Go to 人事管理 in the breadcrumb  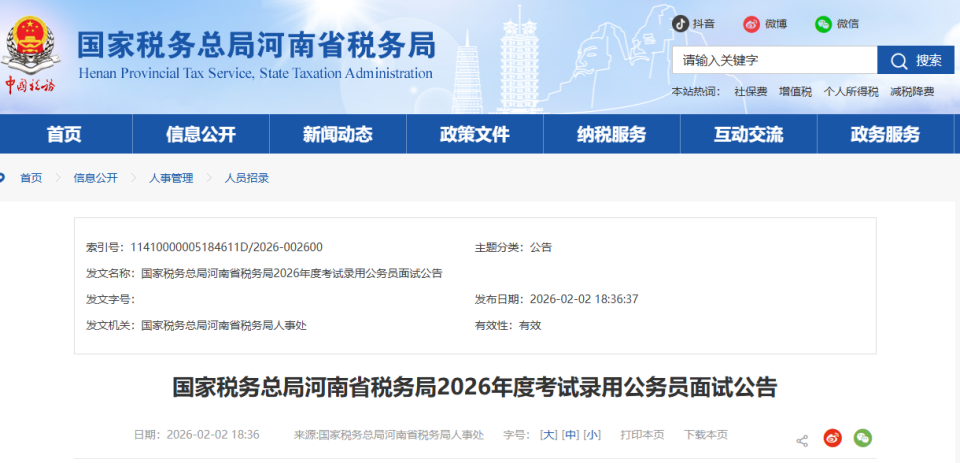point(171,178)
